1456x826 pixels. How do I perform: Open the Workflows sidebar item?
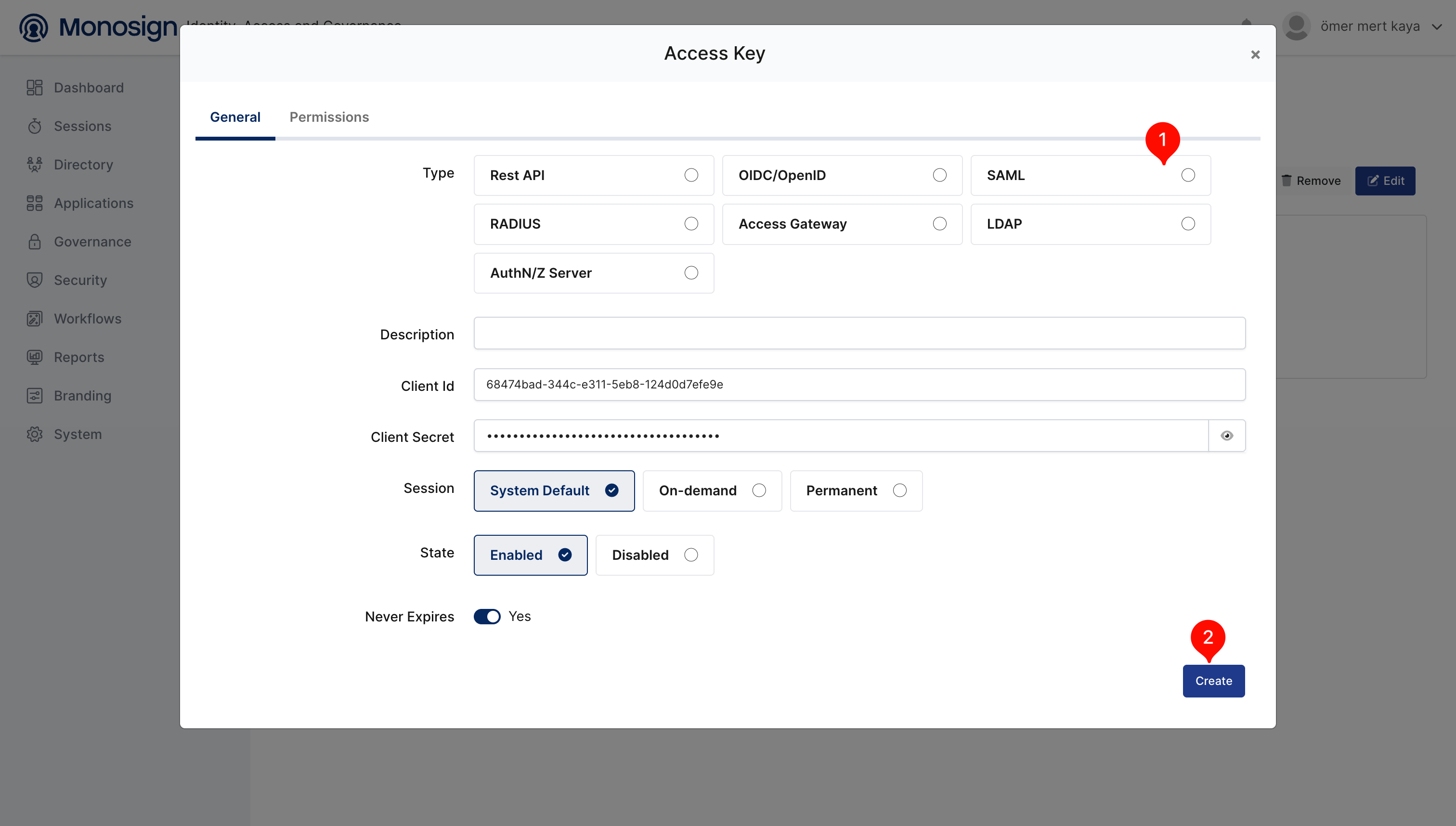[x=74, y=319]
